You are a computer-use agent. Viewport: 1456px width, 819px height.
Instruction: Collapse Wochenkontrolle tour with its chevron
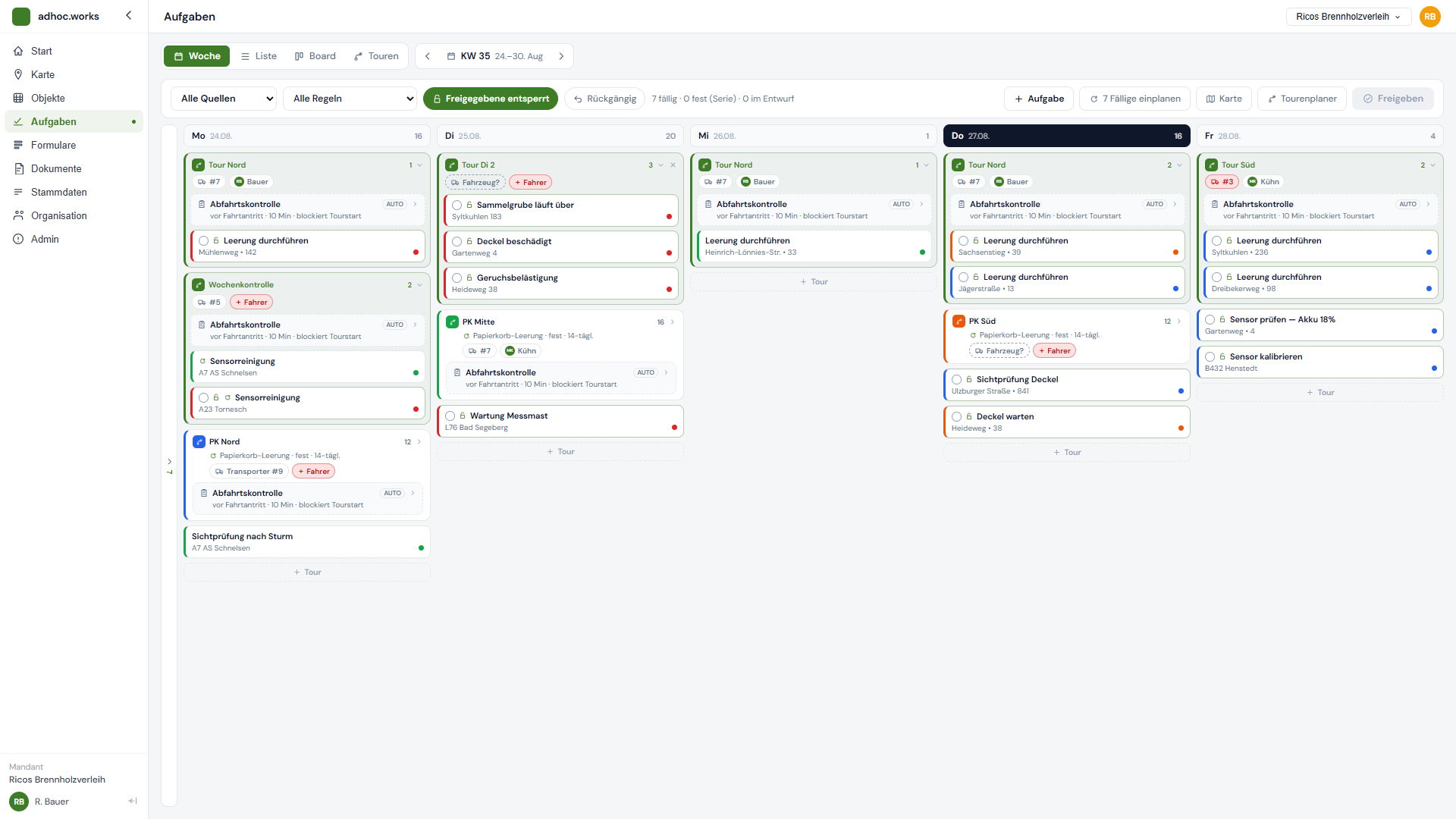pos(420,285)
